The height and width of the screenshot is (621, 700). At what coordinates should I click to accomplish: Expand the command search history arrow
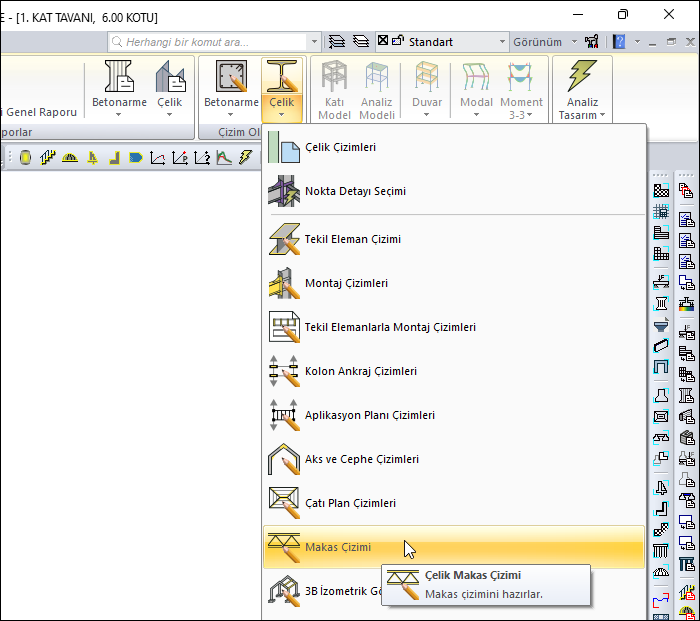tap(314, 42)
